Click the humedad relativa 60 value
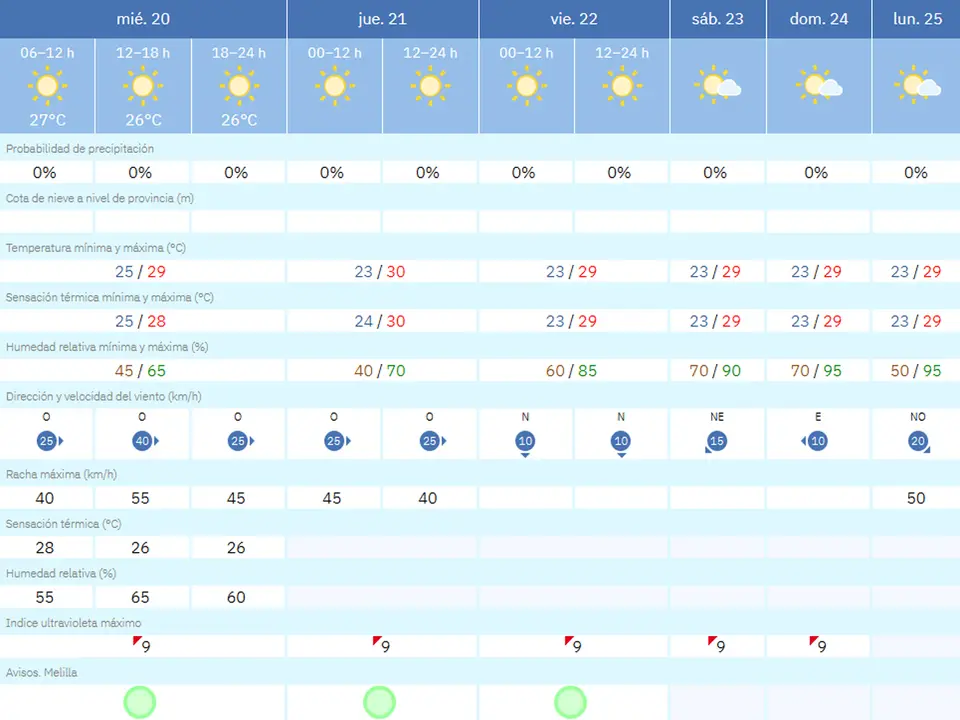Image resolution: width=960 pixels, height=720 pixels. (x=236, y=597)
